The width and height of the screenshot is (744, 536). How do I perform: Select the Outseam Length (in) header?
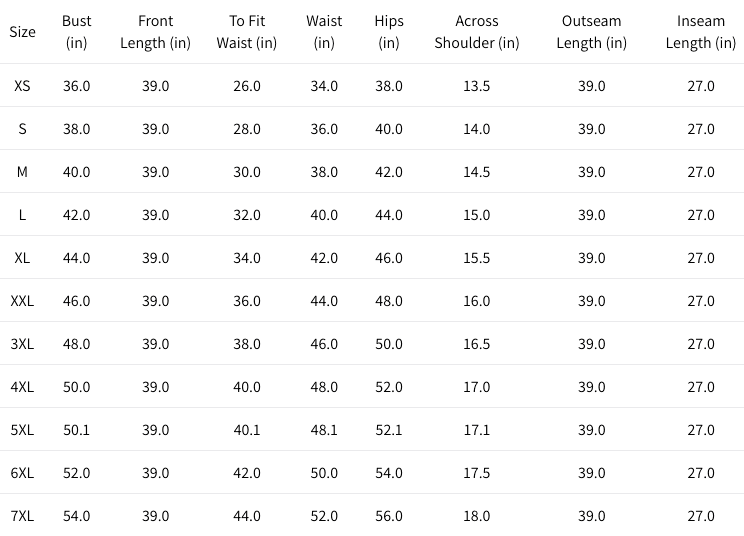[591, 32]
